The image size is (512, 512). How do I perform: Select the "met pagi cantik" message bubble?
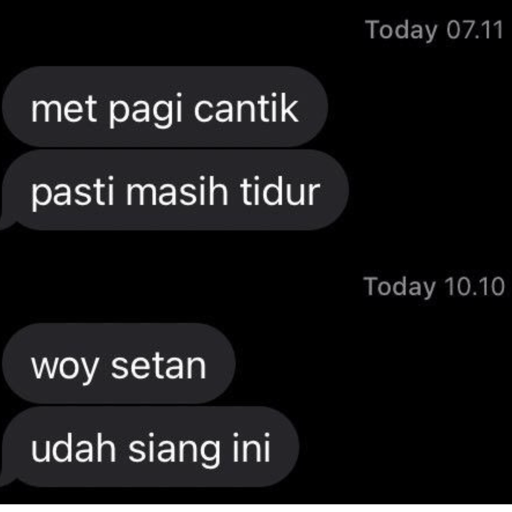click(x=165, y=107)
